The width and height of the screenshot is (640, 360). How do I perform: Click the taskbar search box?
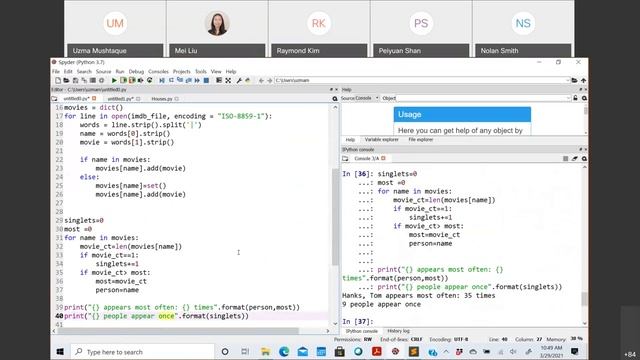142,352
